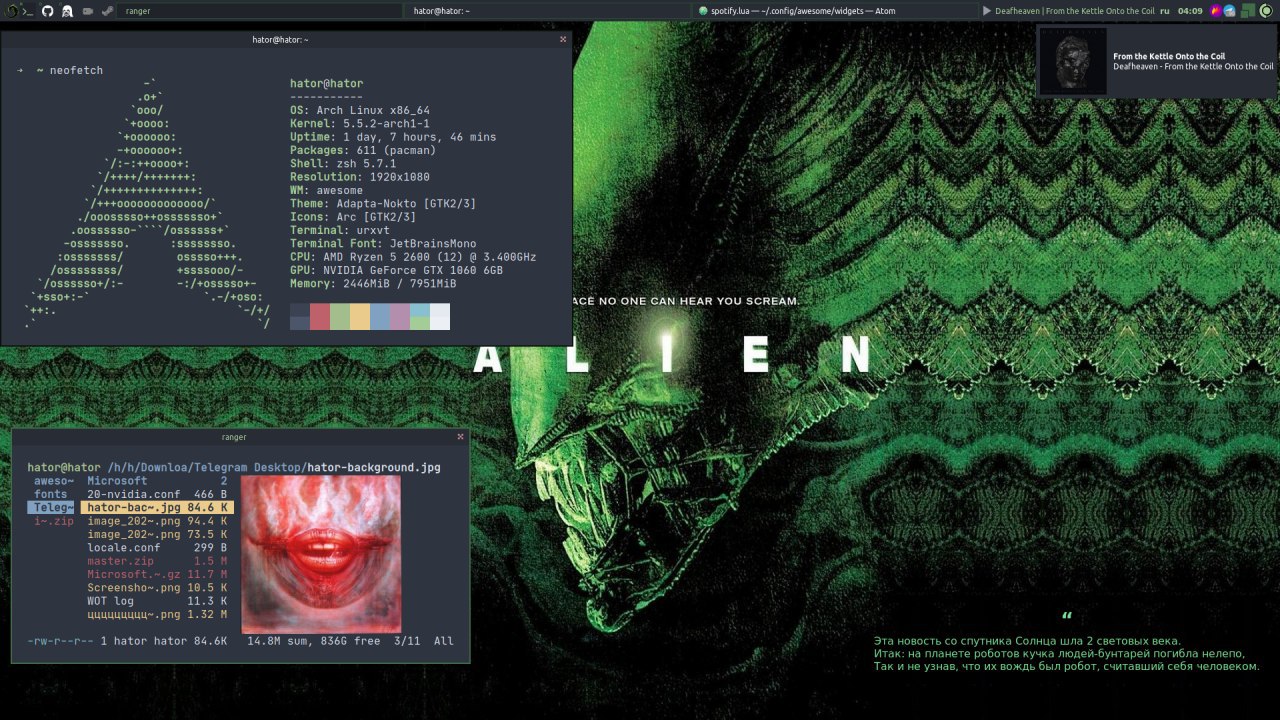Click the 'Packages: 611 (pacman)' line
Image resolution: width=1280 pixels, height=720 pixels.
point(363,150)
